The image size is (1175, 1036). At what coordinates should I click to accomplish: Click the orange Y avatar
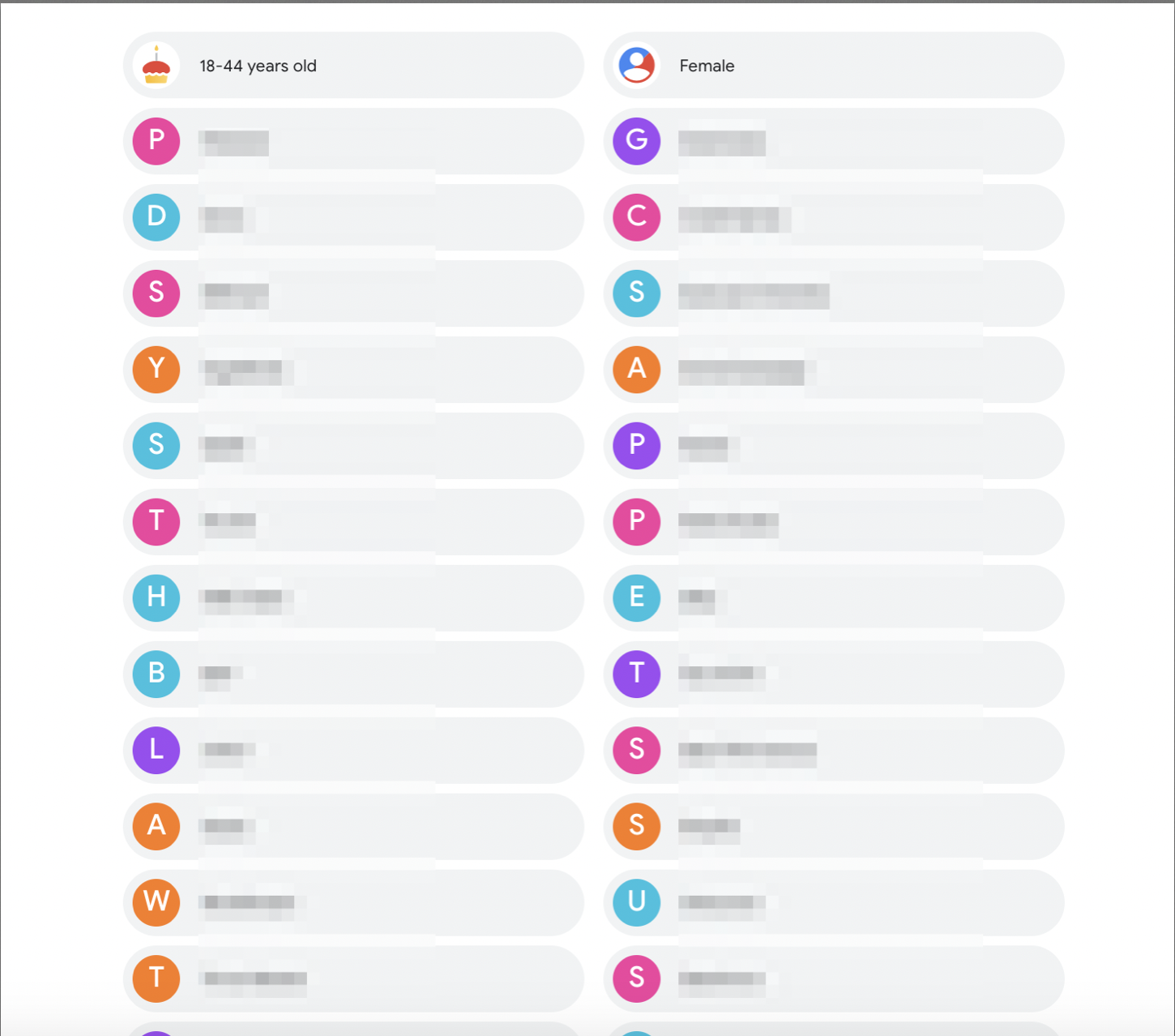pos(156,369)
